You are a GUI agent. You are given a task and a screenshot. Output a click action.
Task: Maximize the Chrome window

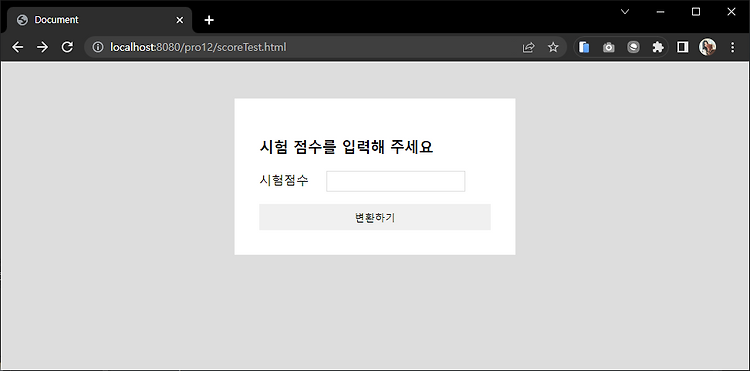click(696, 12)
